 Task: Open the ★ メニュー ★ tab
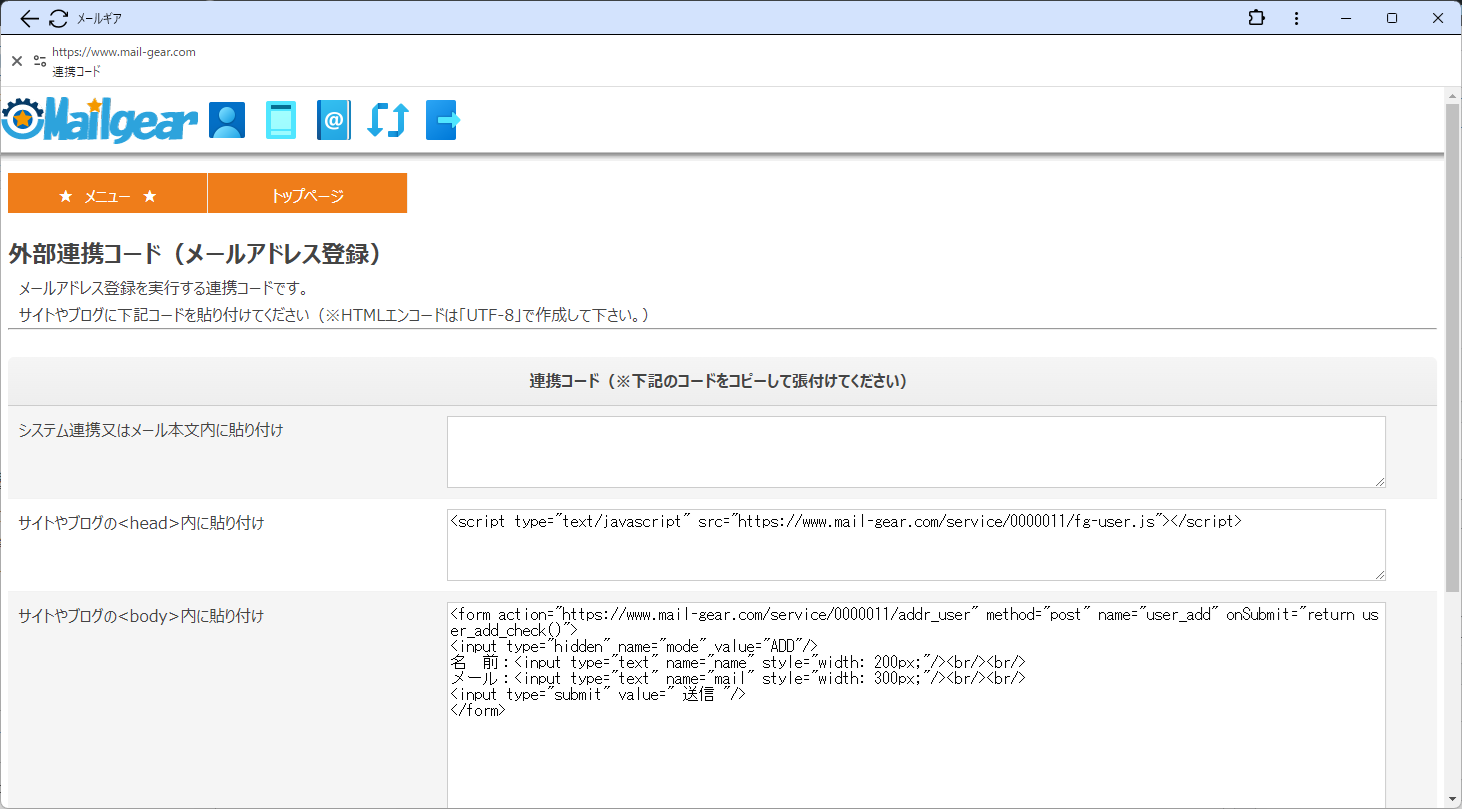(108, 193)
